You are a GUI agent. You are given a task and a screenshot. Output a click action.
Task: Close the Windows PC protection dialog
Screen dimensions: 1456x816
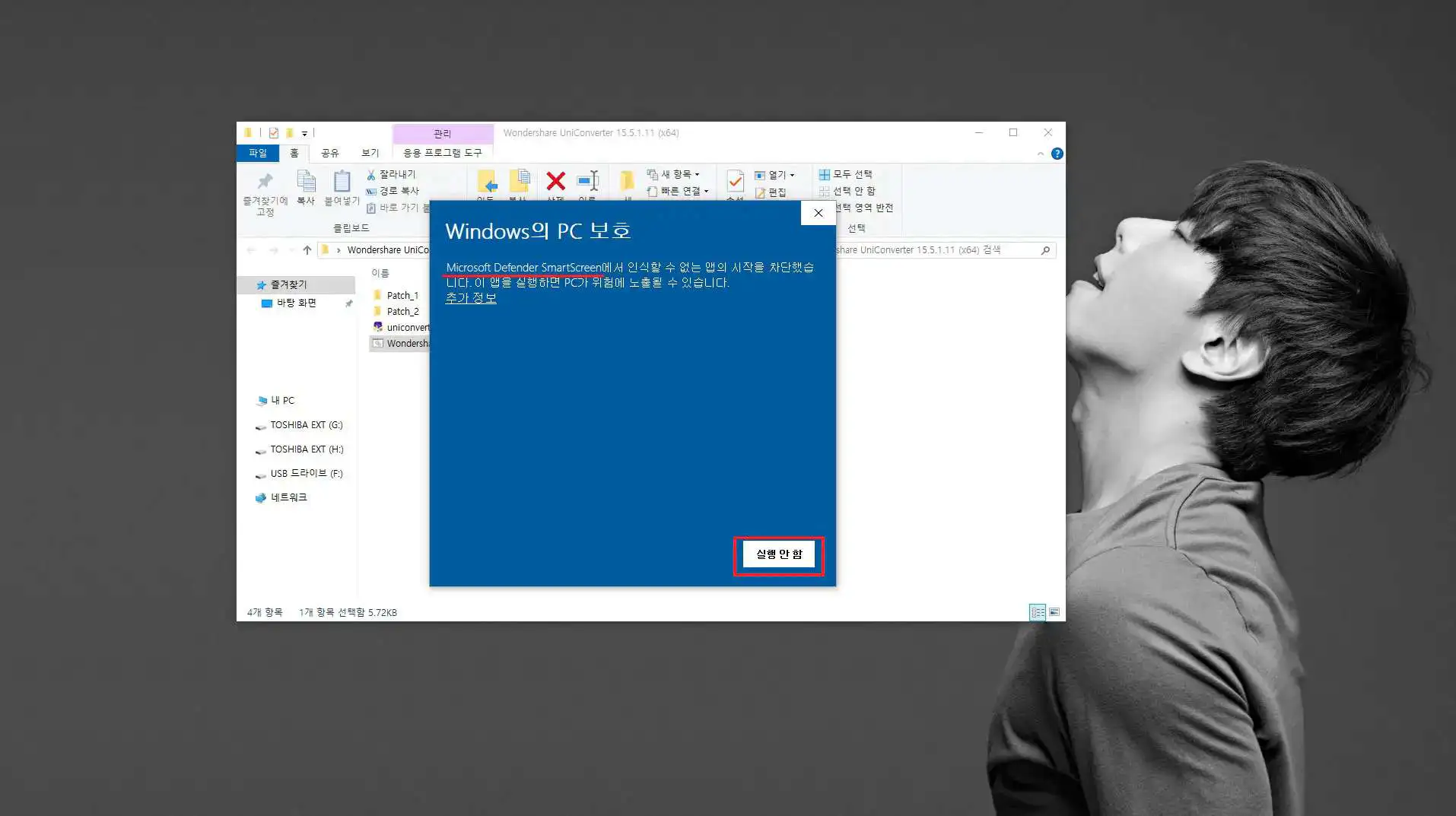tap(819, 213)
